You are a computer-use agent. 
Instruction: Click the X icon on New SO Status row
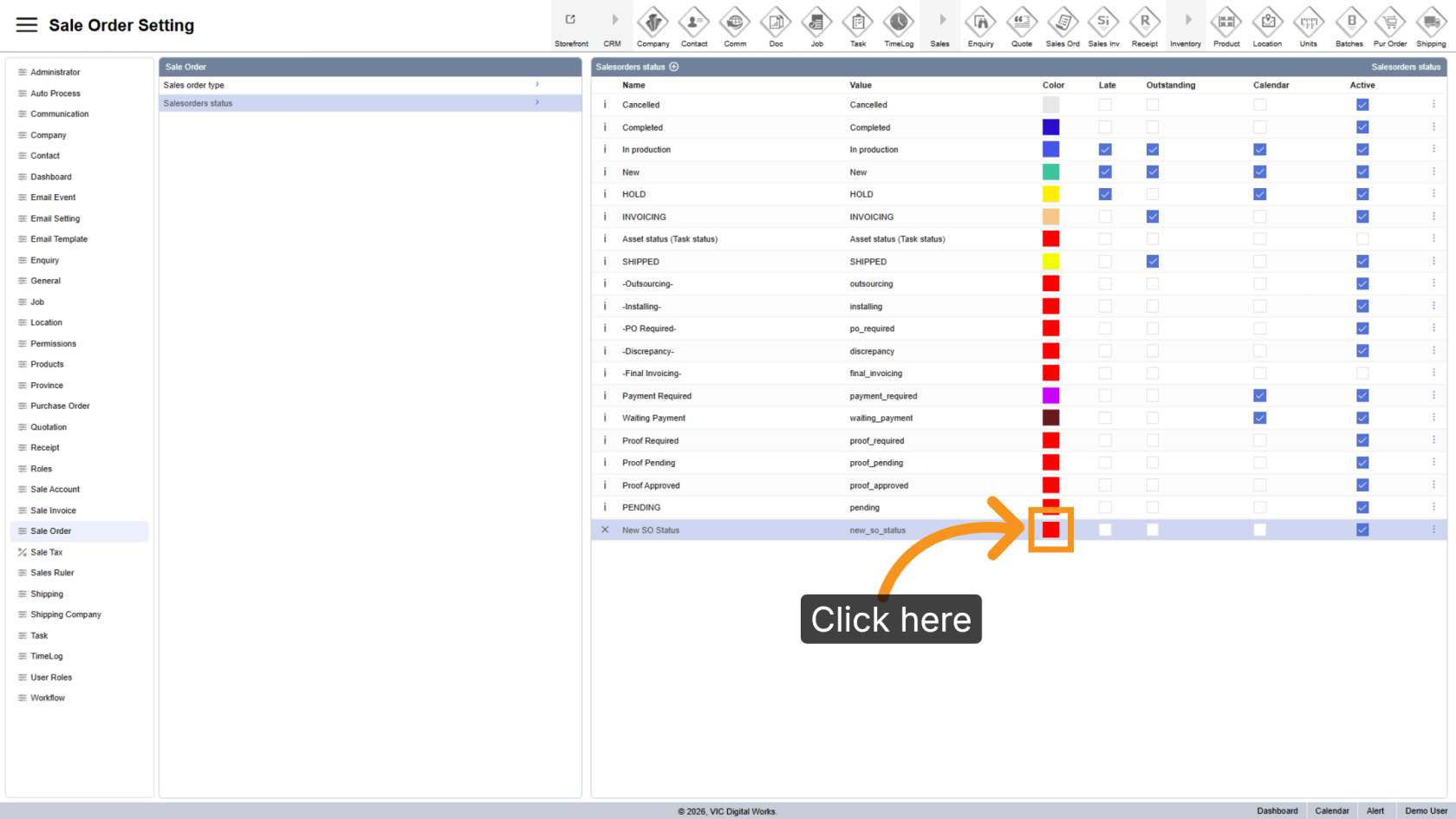(605, 530)
